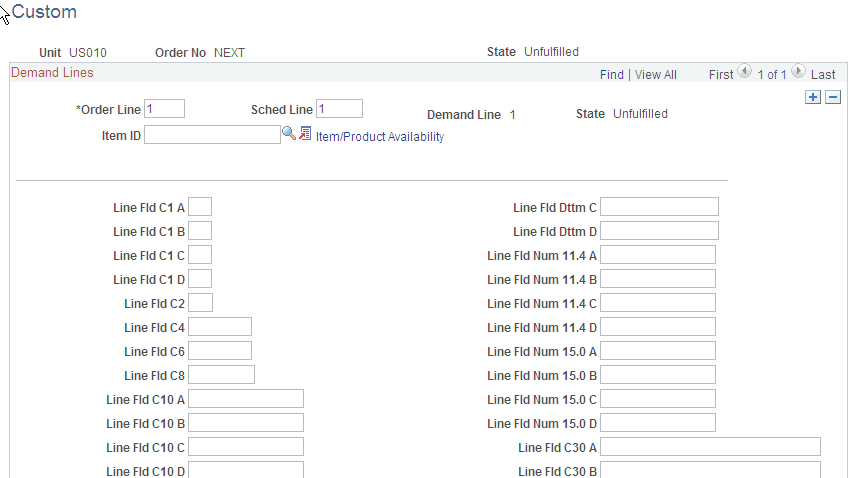The width and height of the screenshot is (863, 478).
Task: Click the Line Fld C4 field
Action: pyautogui.click(x=220, y=327)
